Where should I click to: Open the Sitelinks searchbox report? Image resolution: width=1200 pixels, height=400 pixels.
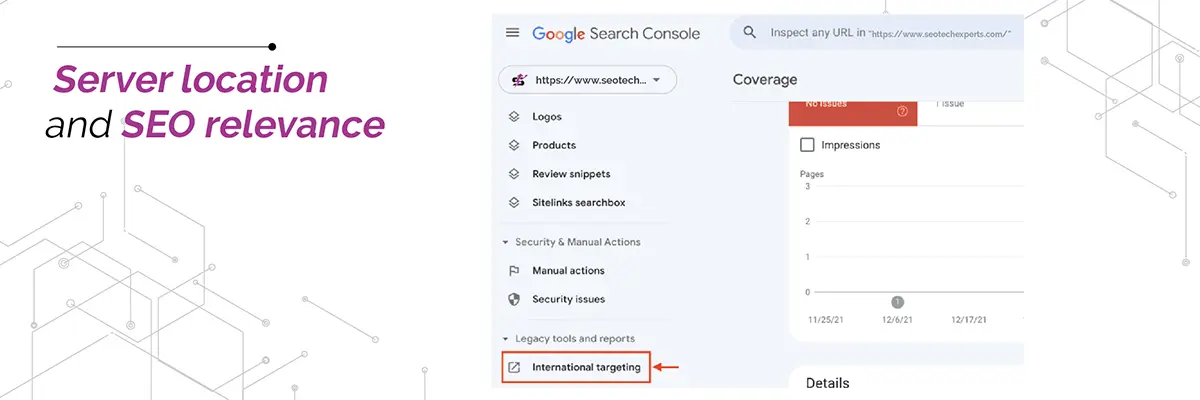(x=581, y=202)
